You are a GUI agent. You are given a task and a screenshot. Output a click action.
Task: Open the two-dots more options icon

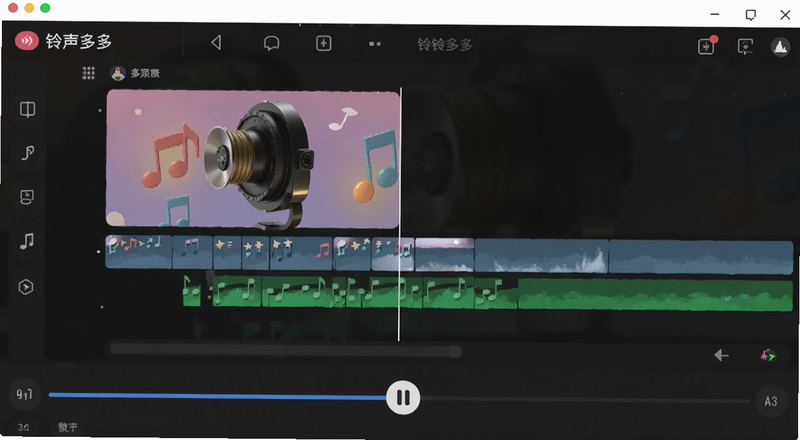(x=375, y=44)
